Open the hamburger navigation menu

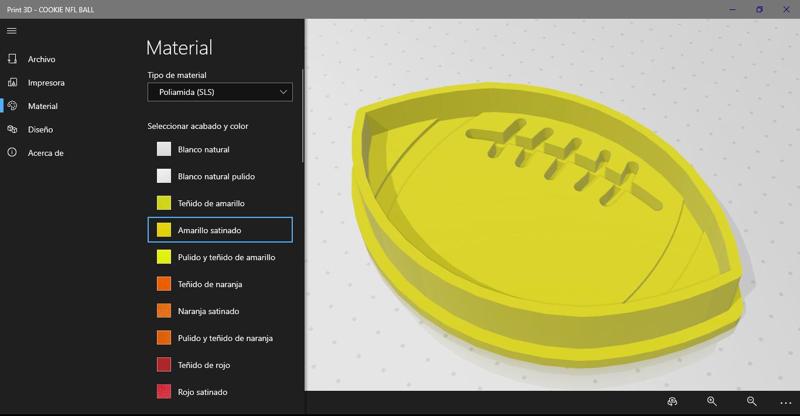(x=12, y=31)
